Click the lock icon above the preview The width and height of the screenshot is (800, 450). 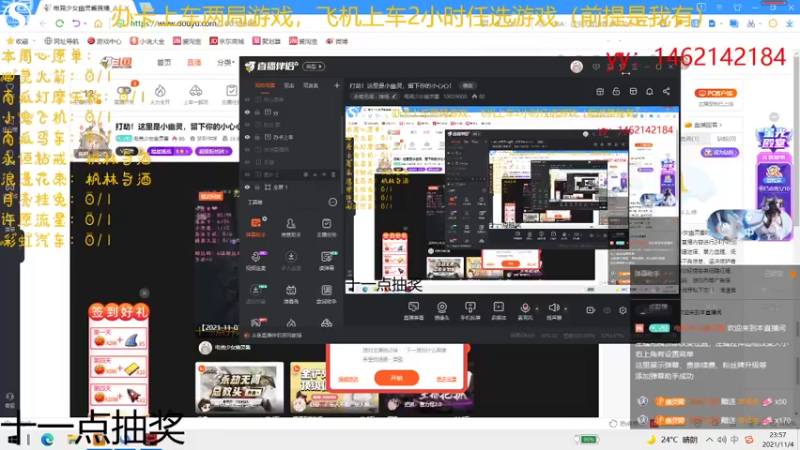tap(616, 91)
